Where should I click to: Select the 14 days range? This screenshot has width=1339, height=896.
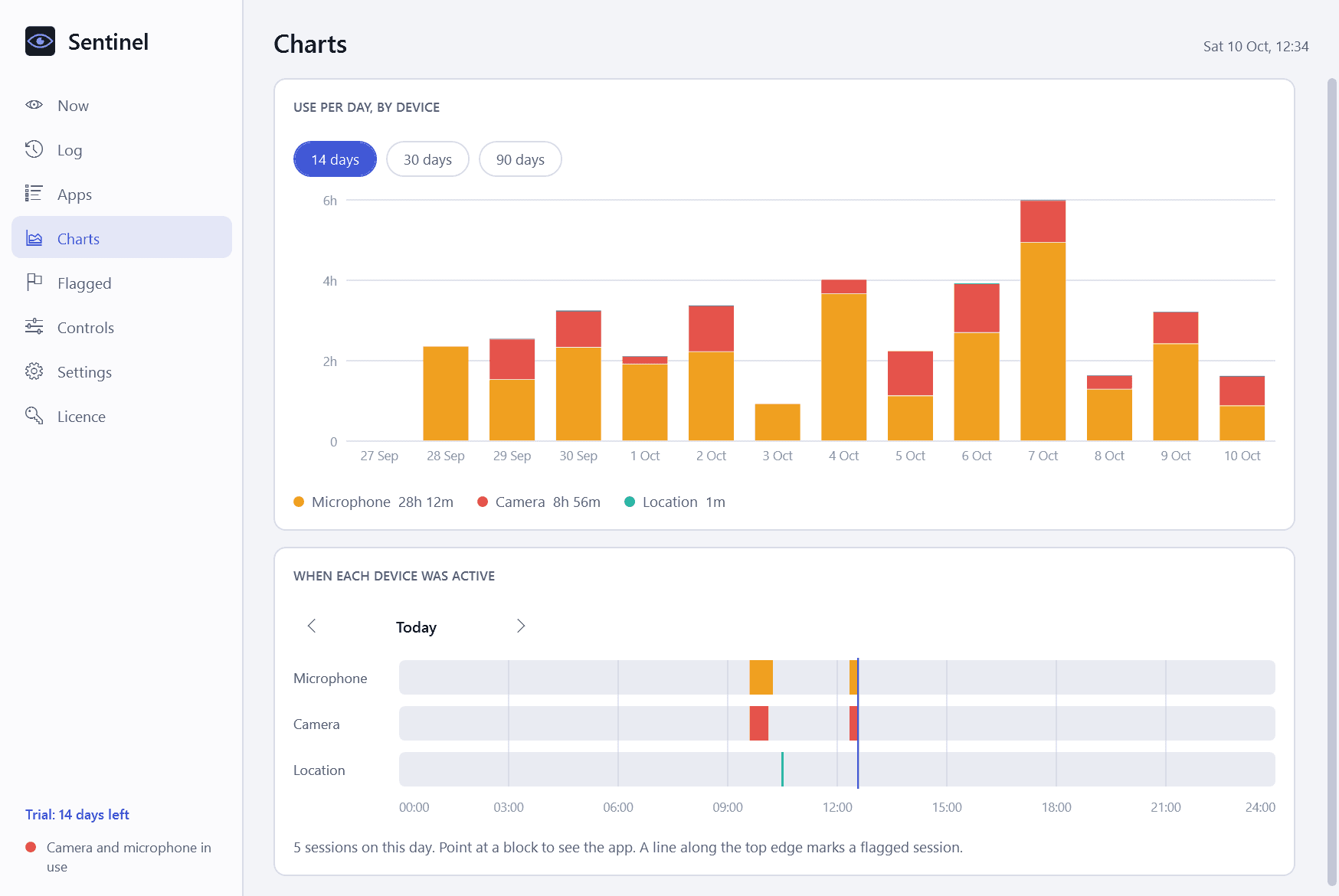[335, 159]
